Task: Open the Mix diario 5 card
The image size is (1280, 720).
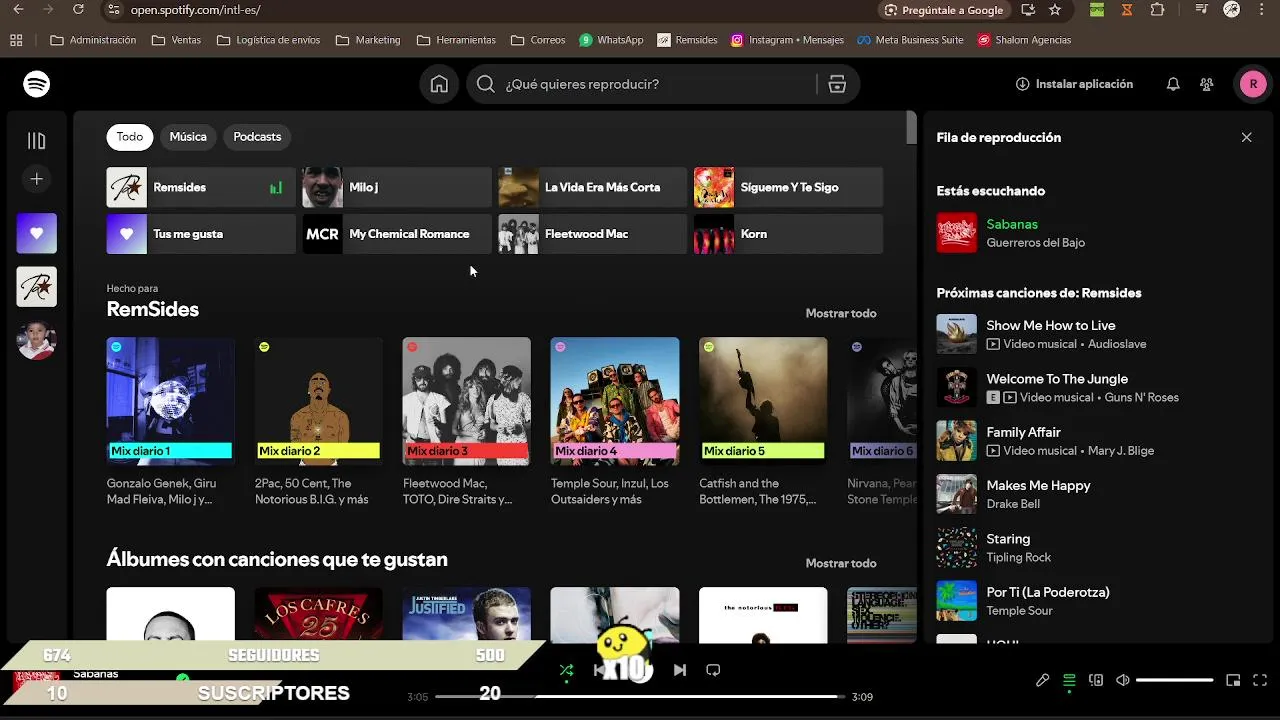Action: pyautogui.click(x=763, y=420)
